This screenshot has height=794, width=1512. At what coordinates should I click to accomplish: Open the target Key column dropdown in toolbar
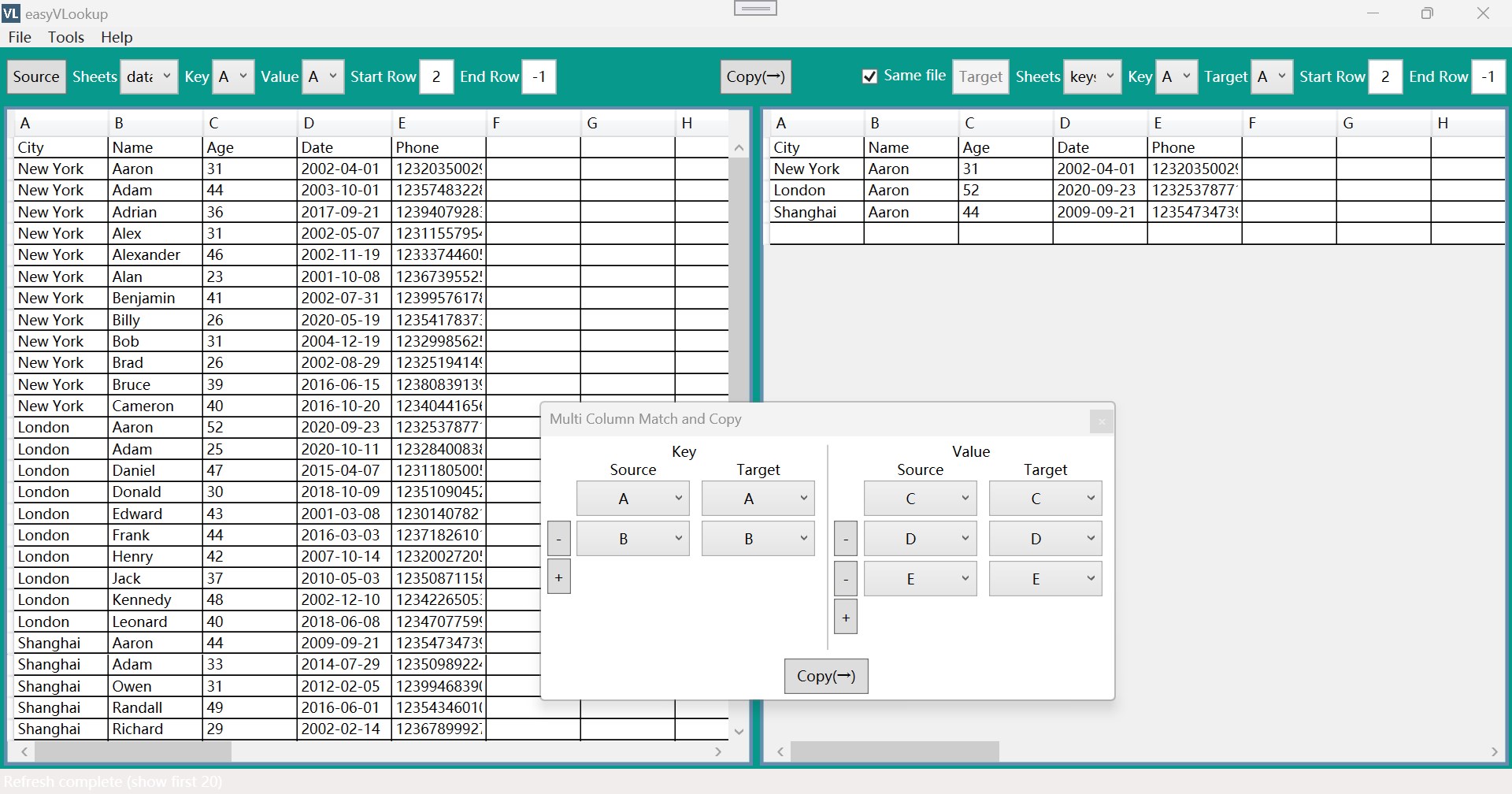click(x=1177, y=76)
